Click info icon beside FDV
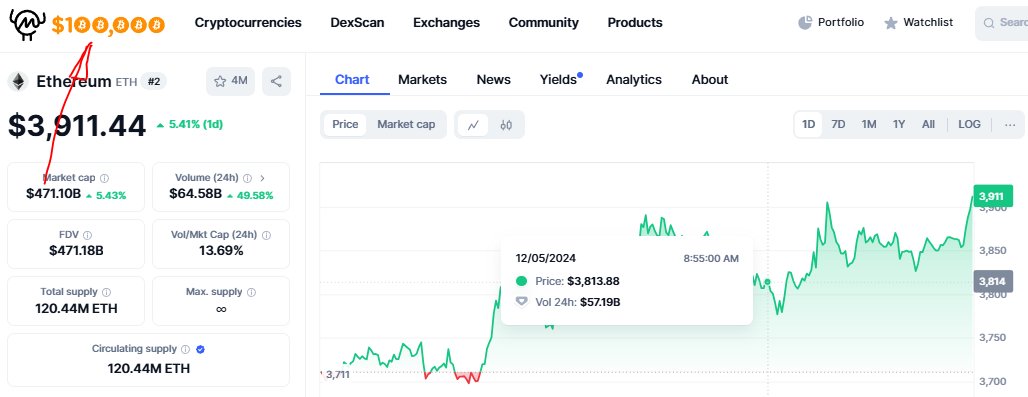Screen dimensions: 1028x397 tap(88, 235)
